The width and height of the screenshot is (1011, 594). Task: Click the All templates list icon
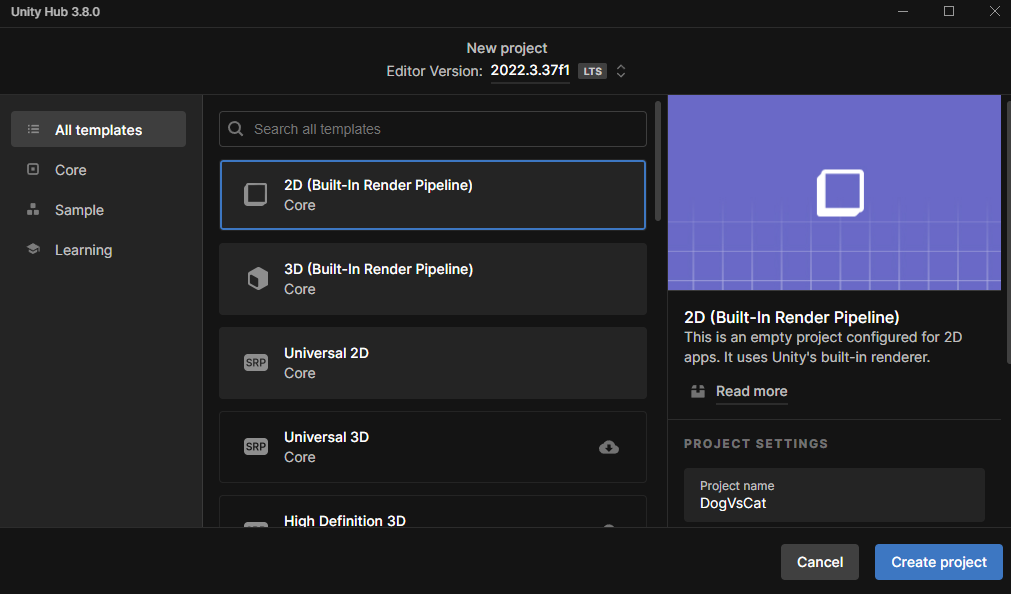point(34,130)
